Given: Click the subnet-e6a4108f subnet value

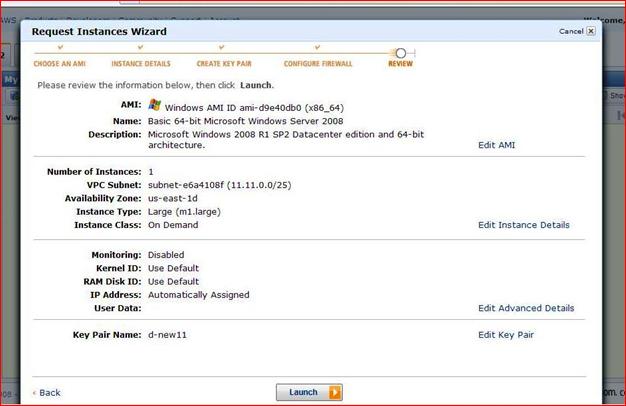Looking at the screenshot, I should tap(220, 185).
